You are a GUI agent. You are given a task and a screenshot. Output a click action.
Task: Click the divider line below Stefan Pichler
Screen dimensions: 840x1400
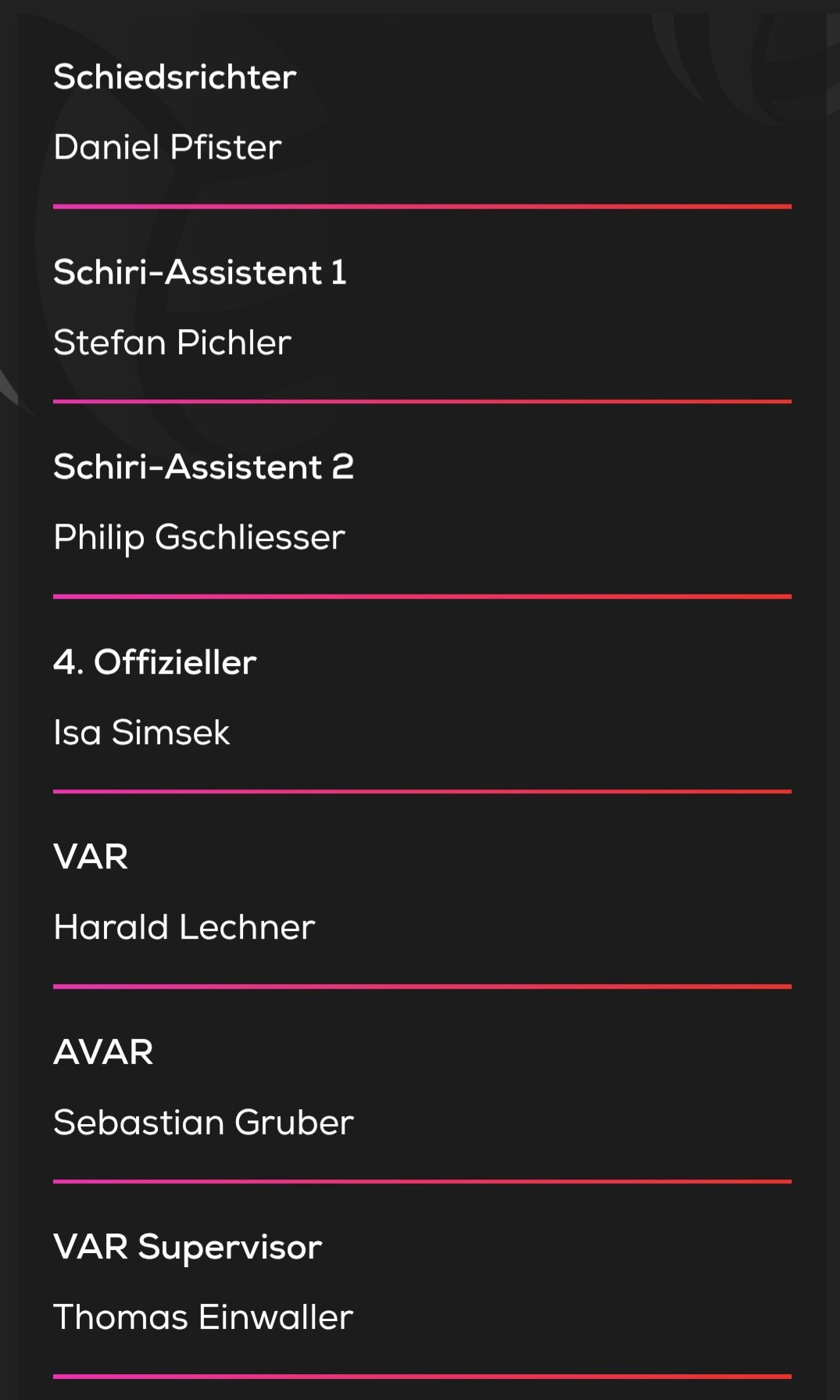pos(422,402)
